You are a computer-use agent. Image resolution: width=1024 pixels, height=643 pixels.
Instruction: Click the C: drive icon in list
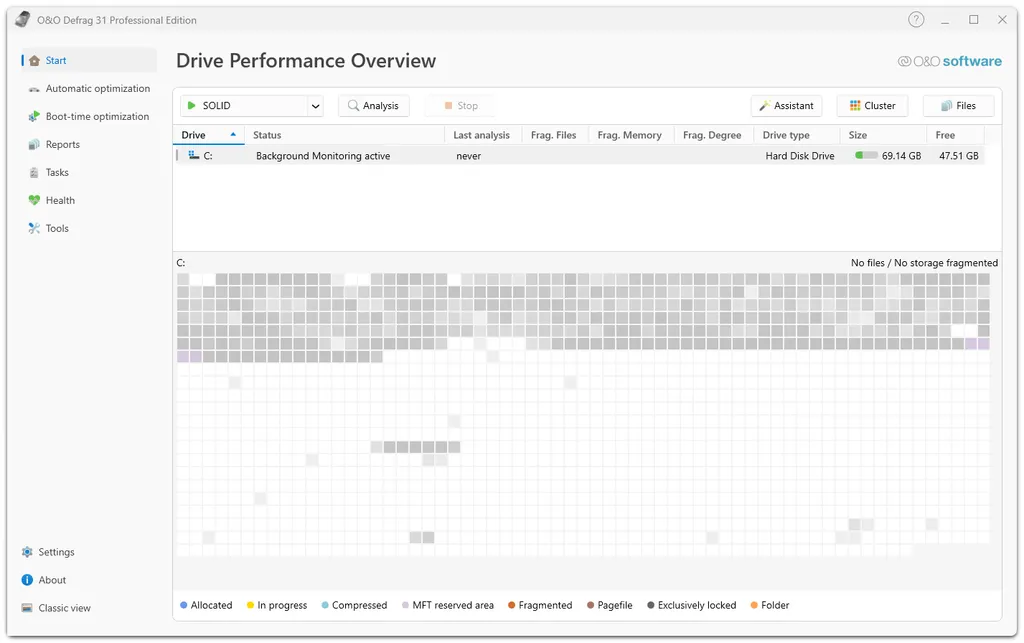coord(193,155)
